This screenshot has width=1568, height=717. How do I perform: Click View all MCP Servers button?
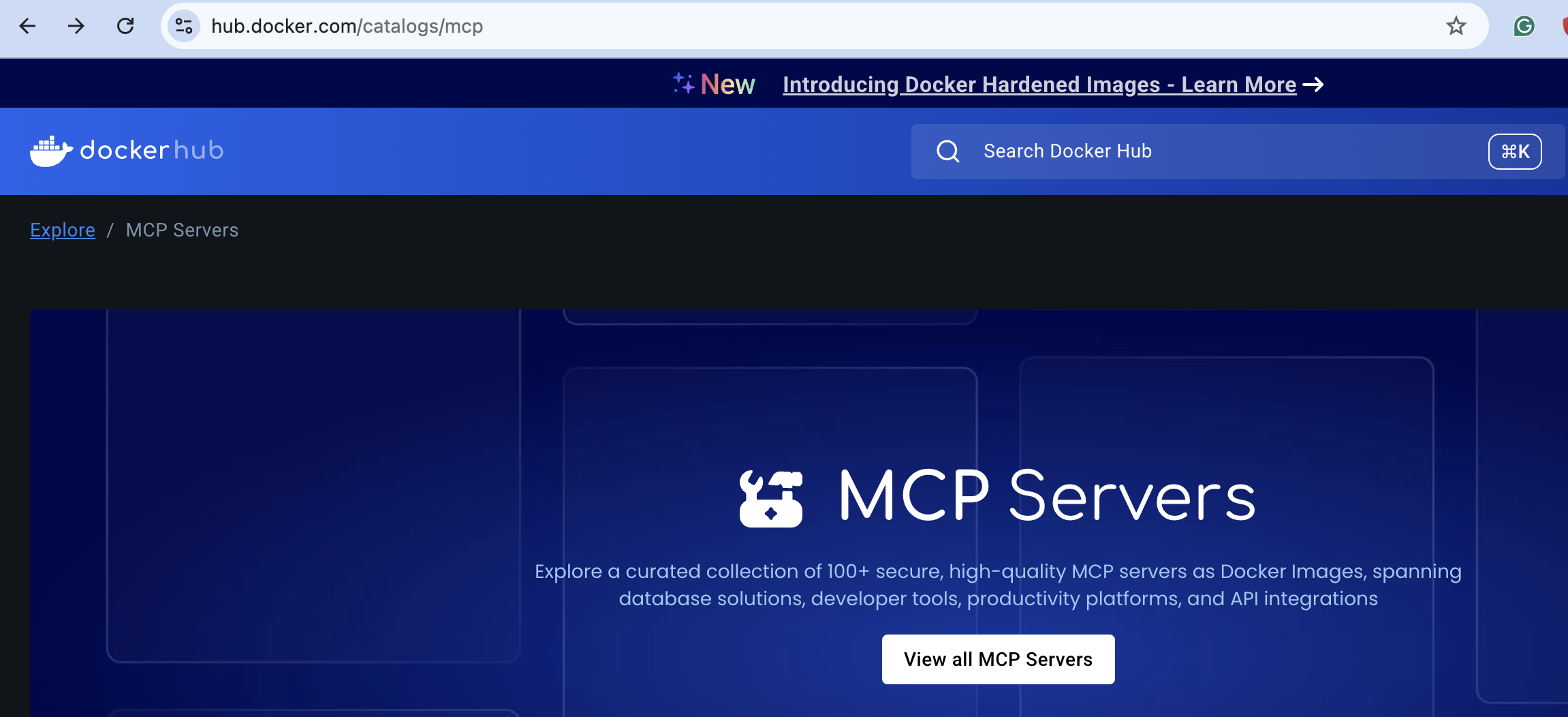[998, 659]
